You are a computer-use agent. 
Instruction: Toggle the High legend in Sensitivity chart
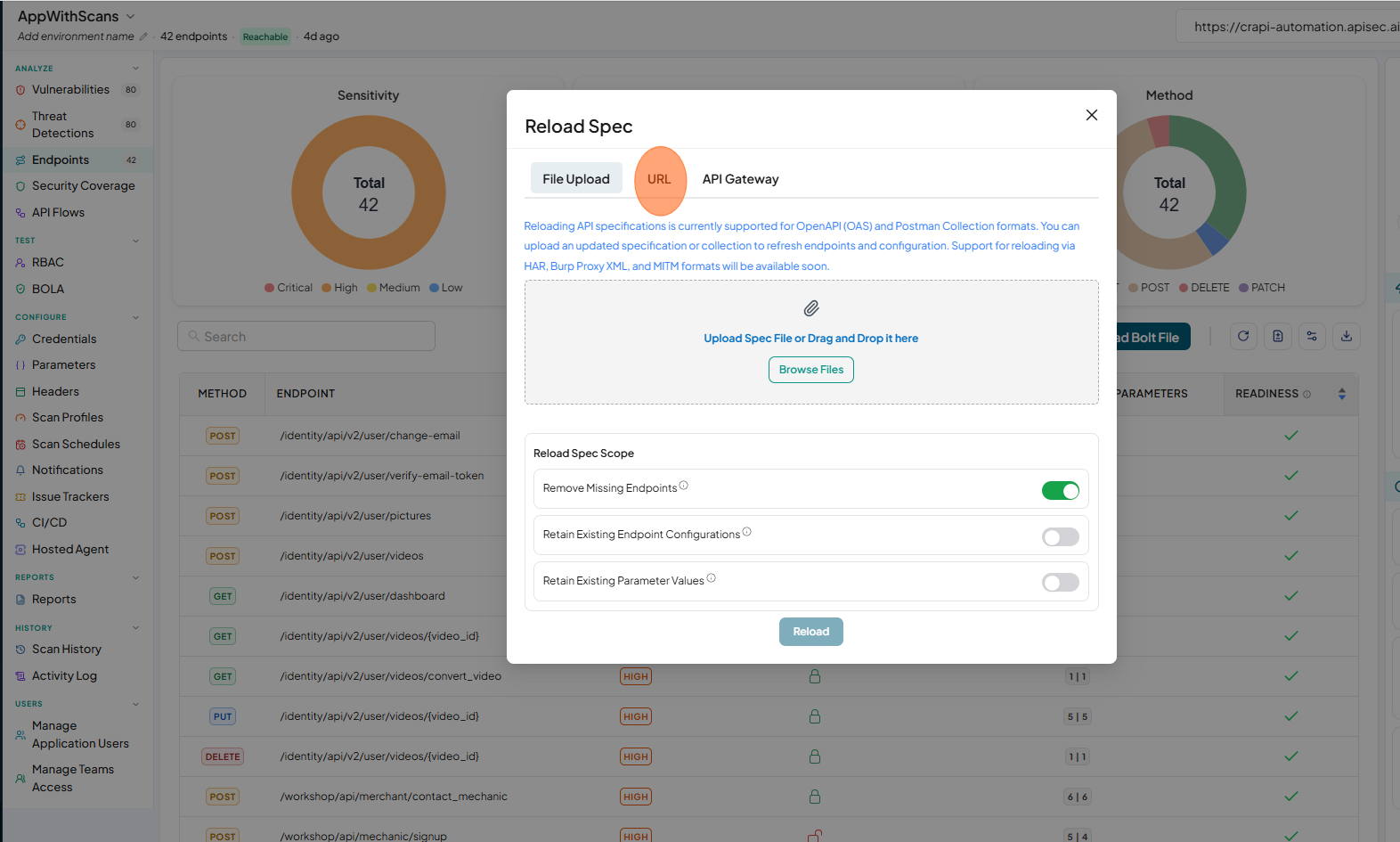339,288
